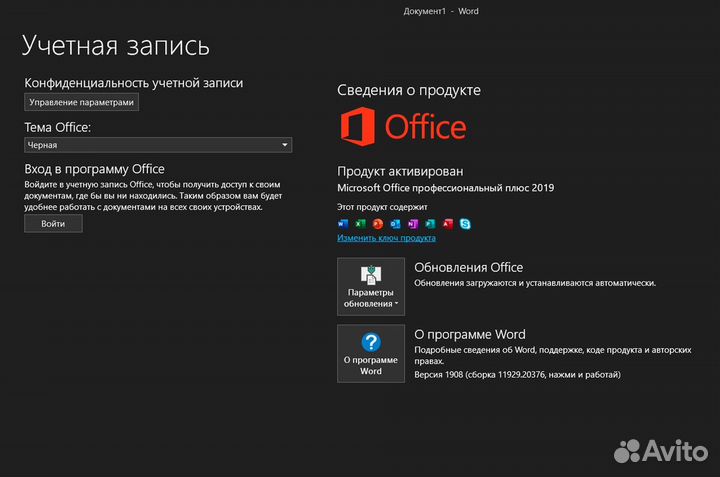Select the Продукт активирован text

[x=400, y=171]
